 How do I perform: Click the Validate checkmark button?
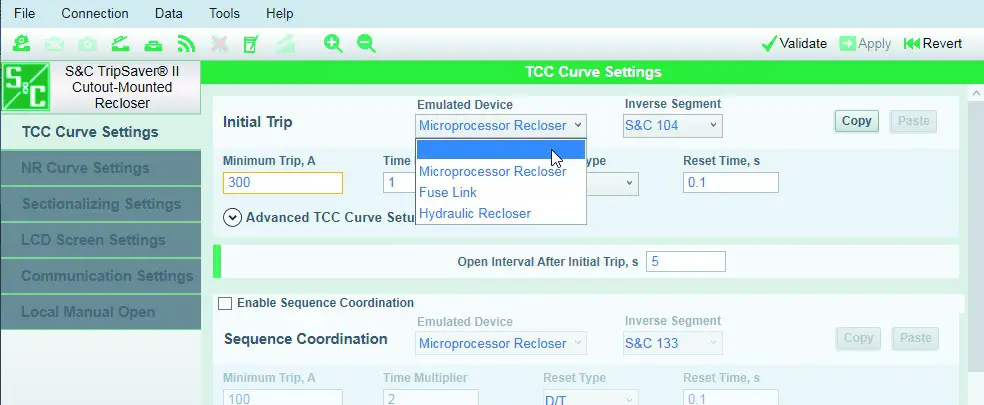[794, 43]
